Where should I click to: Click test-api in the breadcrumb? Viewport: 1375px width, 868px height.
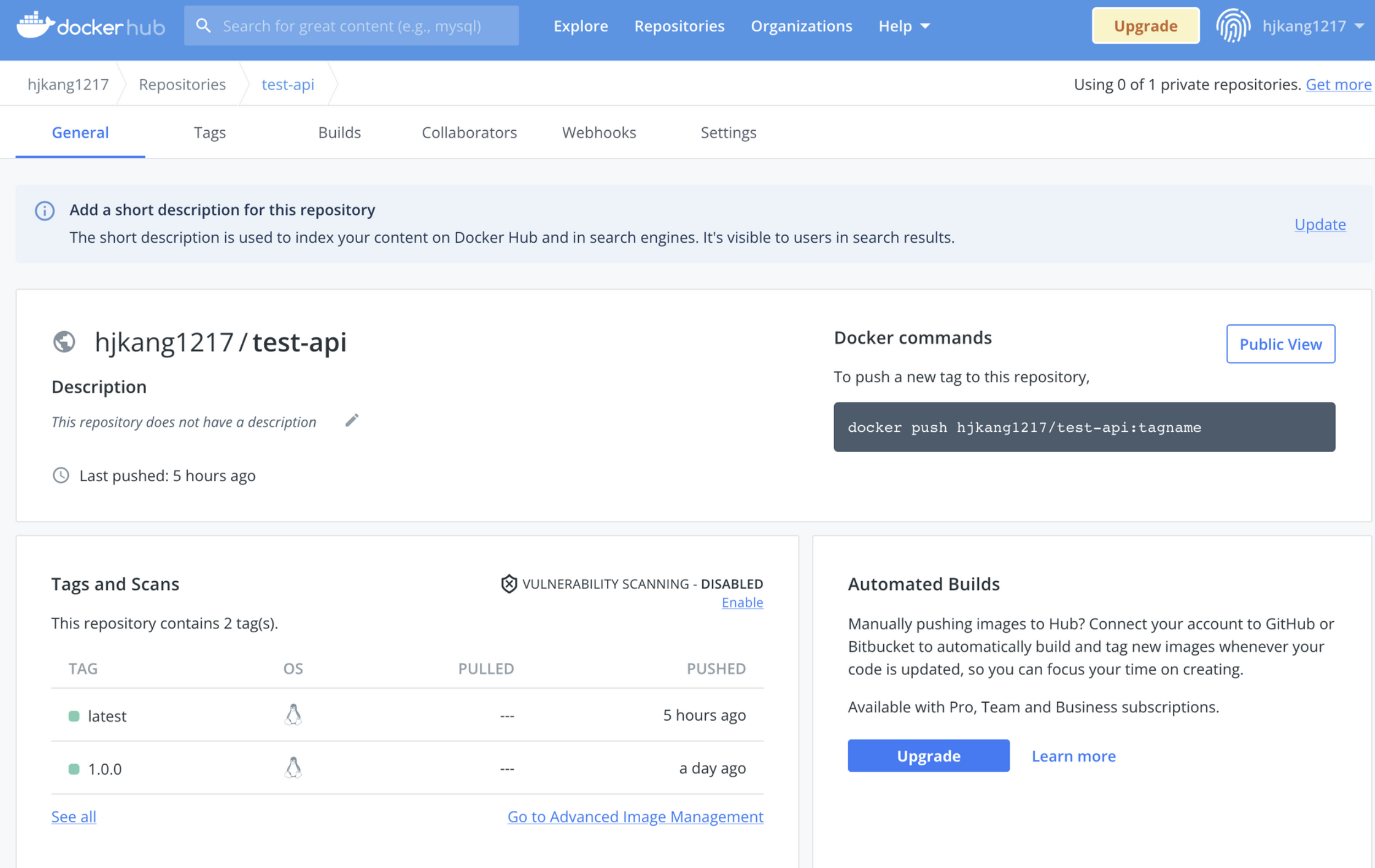pos(288,85)
